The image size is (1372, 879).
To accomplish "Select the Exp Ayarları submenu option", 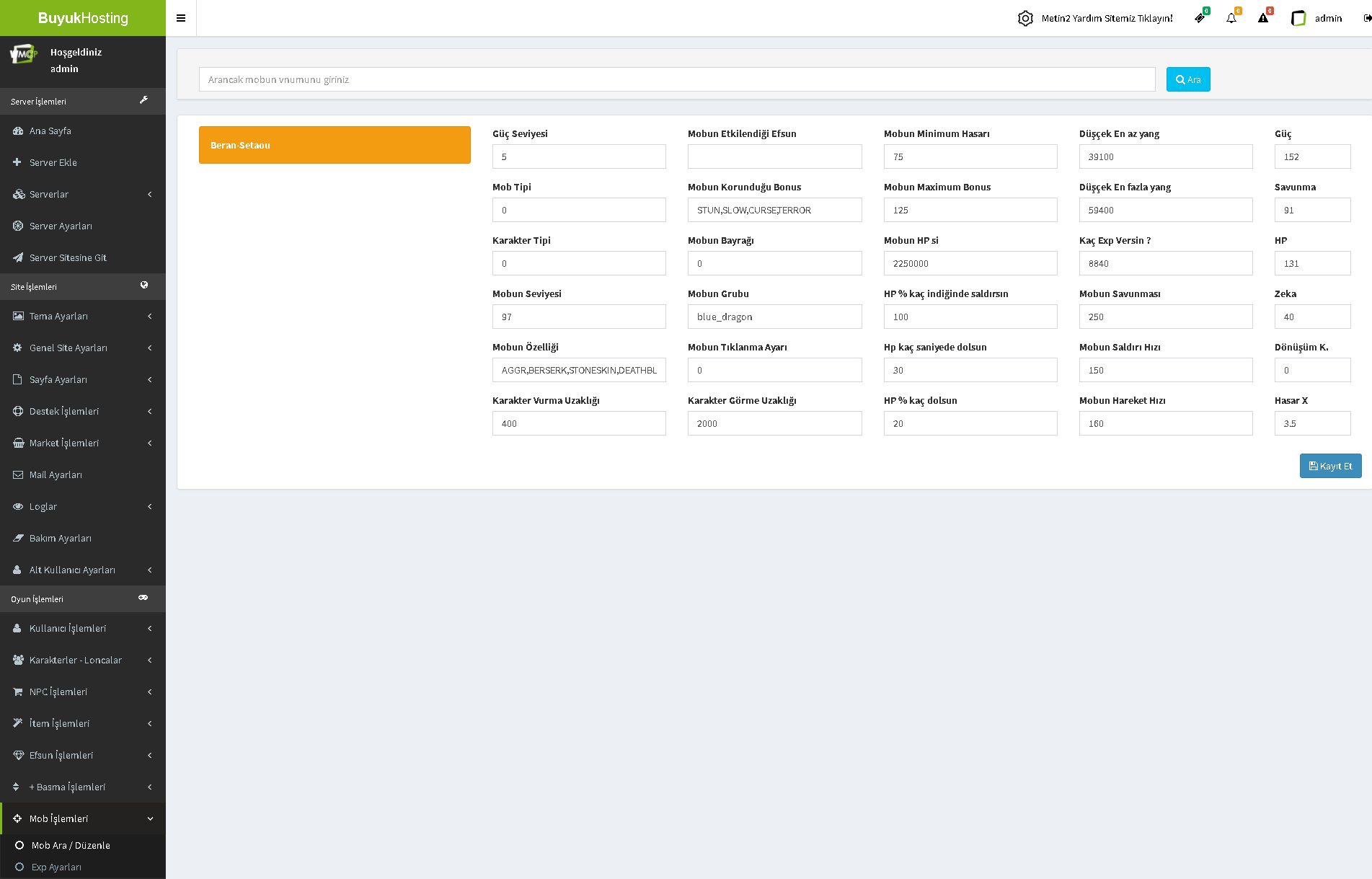I will [56, 867].
